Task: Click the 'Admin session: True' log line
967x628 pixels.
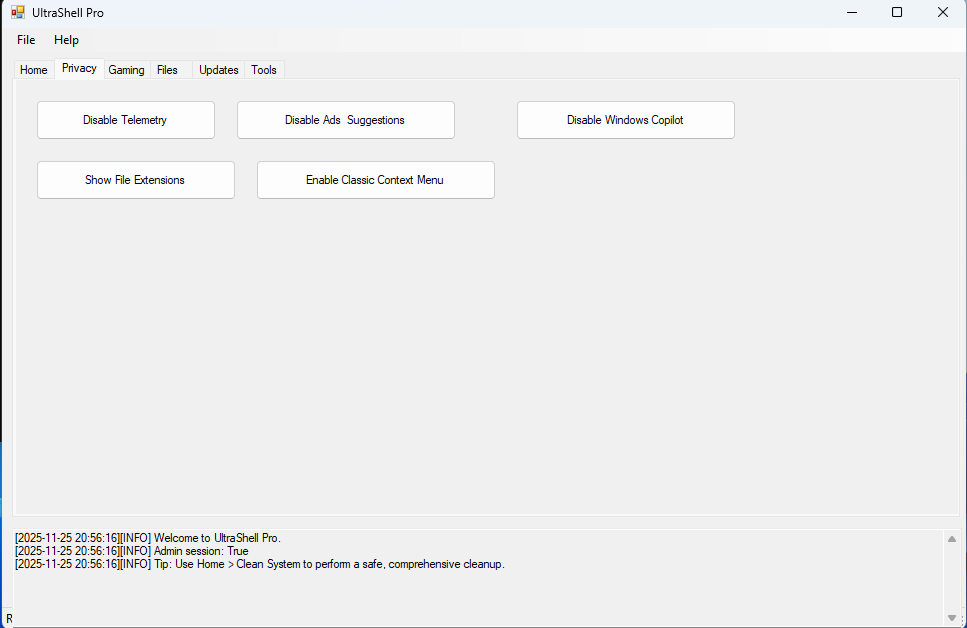Action: [x=132, y=551]
